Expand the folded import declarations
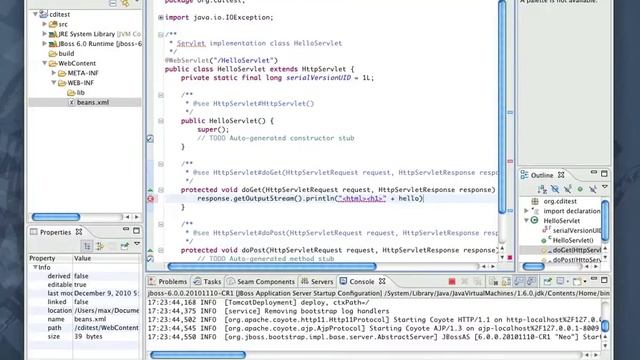The image size is (640, 360). 161,18
